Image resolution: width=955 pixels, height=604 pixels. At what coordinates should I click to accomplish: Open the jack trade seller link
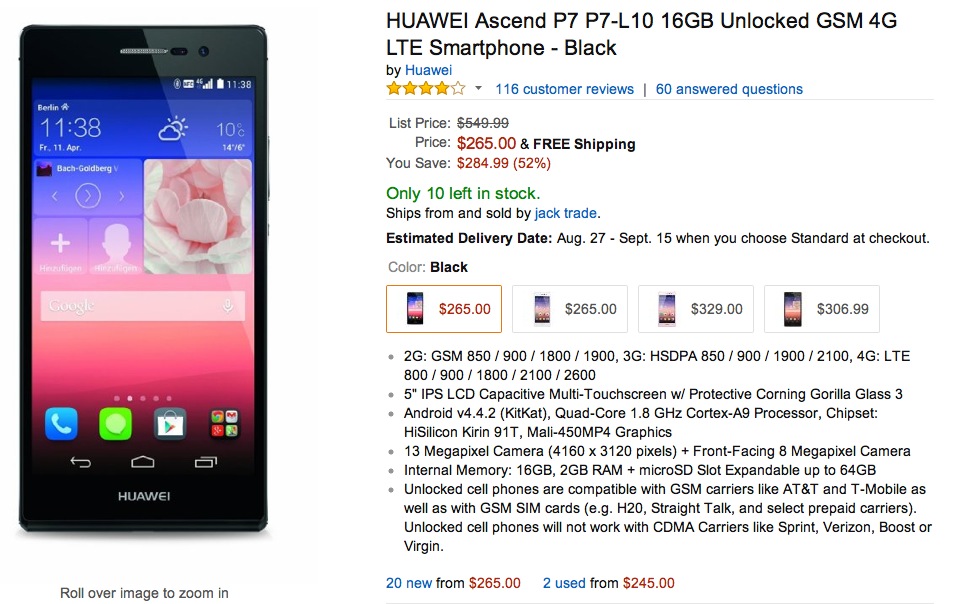[565, 213]
